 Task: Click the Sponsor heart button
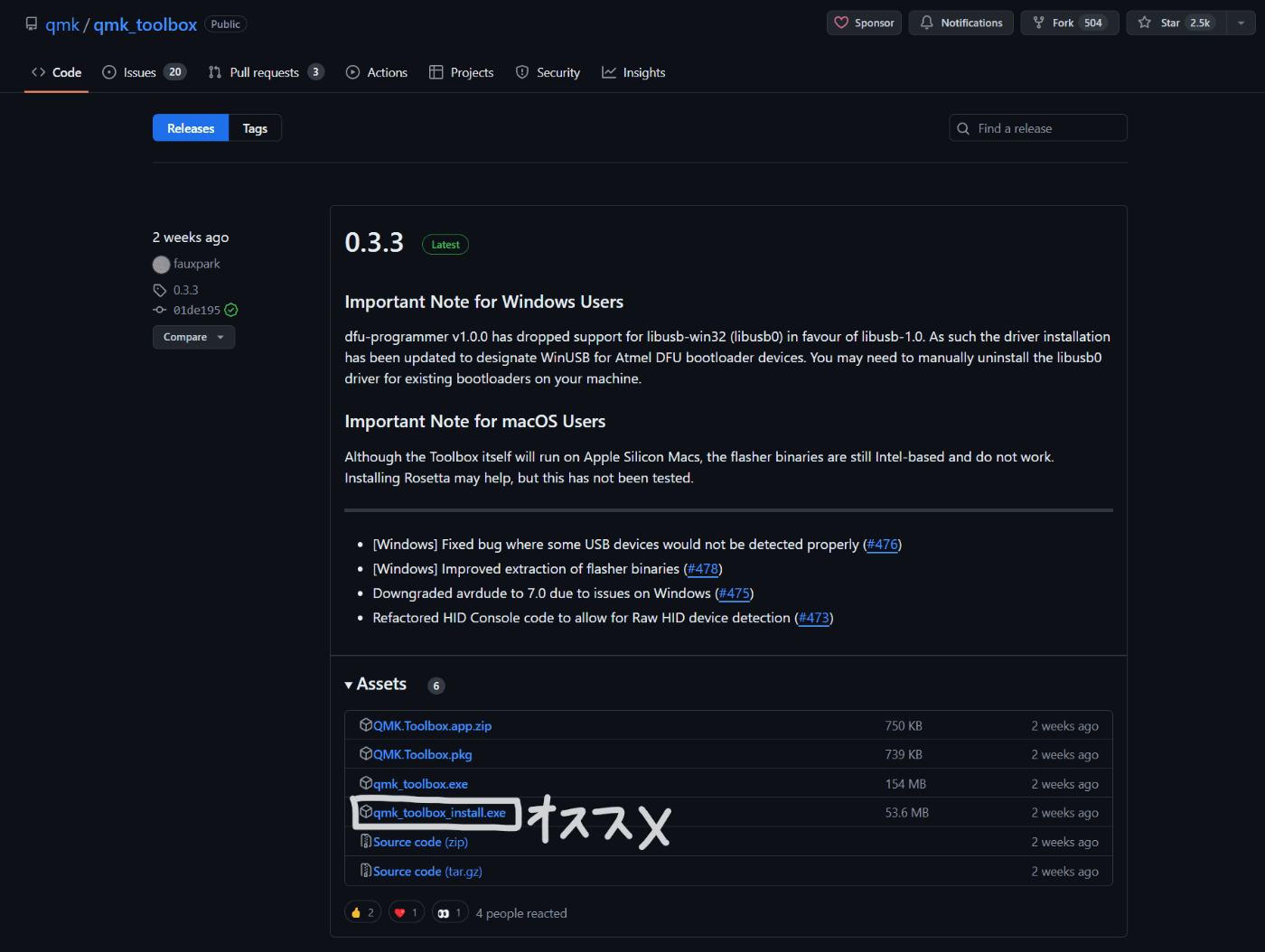864,23
